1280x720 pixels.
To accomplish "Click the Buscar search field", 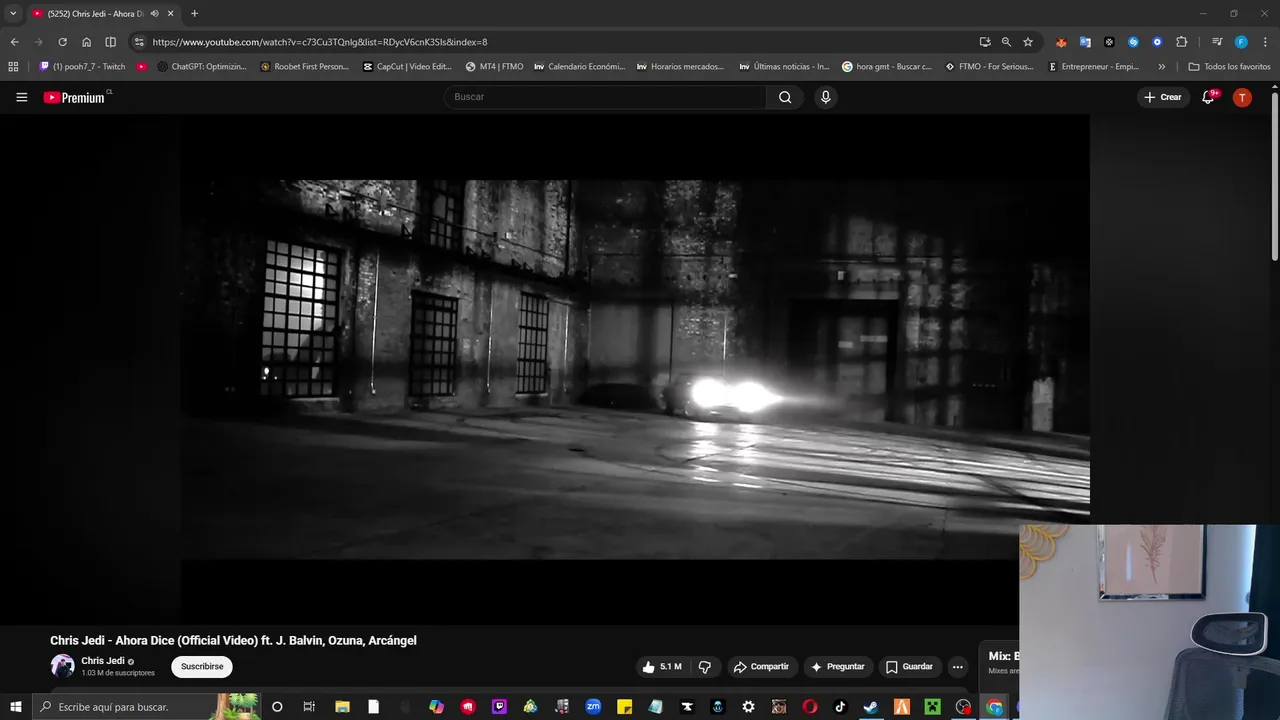I will pyautogui.click(x=605, y=97).
